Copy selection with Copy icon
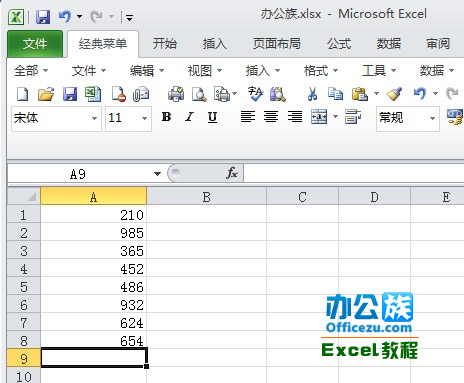The width and height of the screenshot is (464, 383). click(335, 94)
